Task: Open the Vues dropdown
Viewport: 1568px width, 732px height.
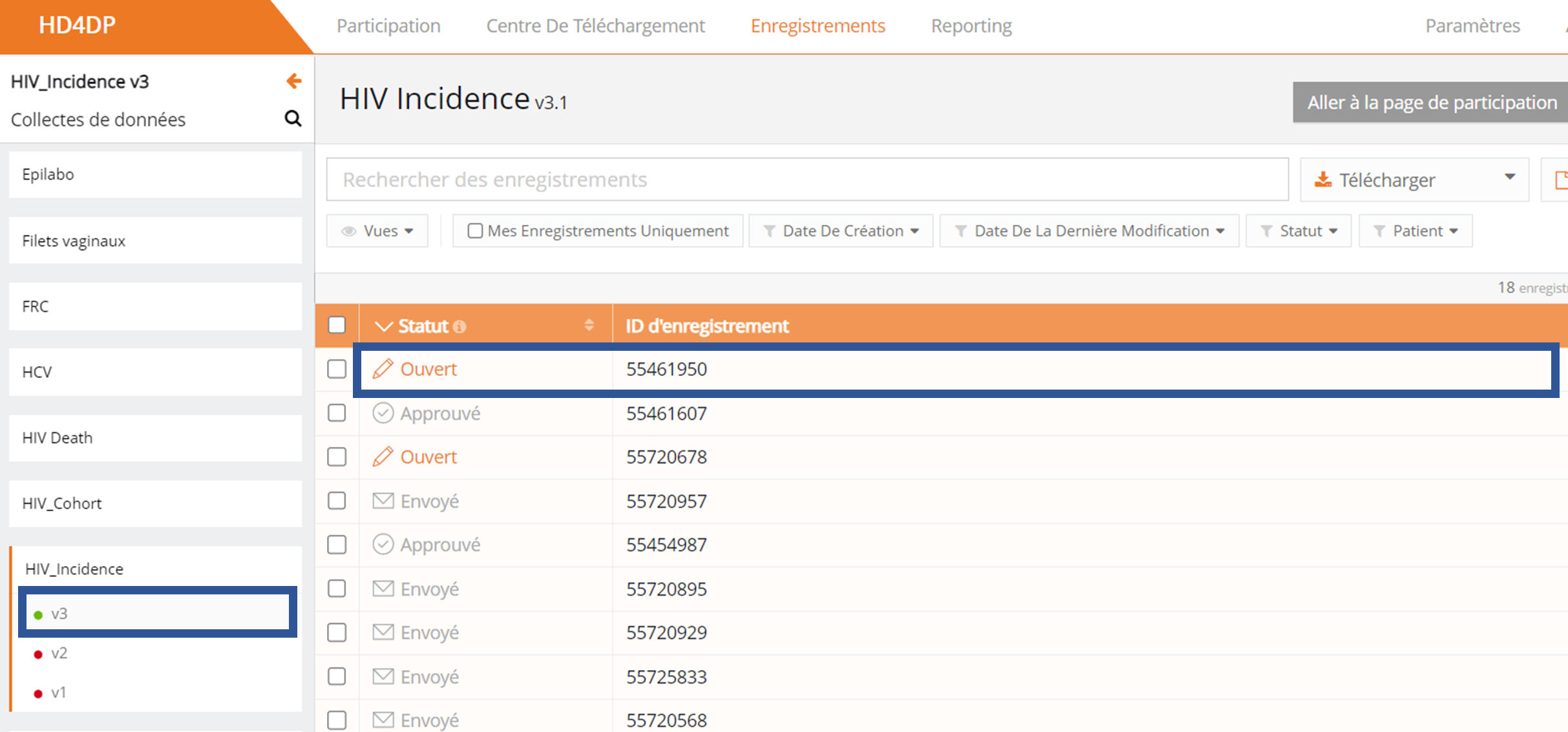Action: [x=377, y=231]
